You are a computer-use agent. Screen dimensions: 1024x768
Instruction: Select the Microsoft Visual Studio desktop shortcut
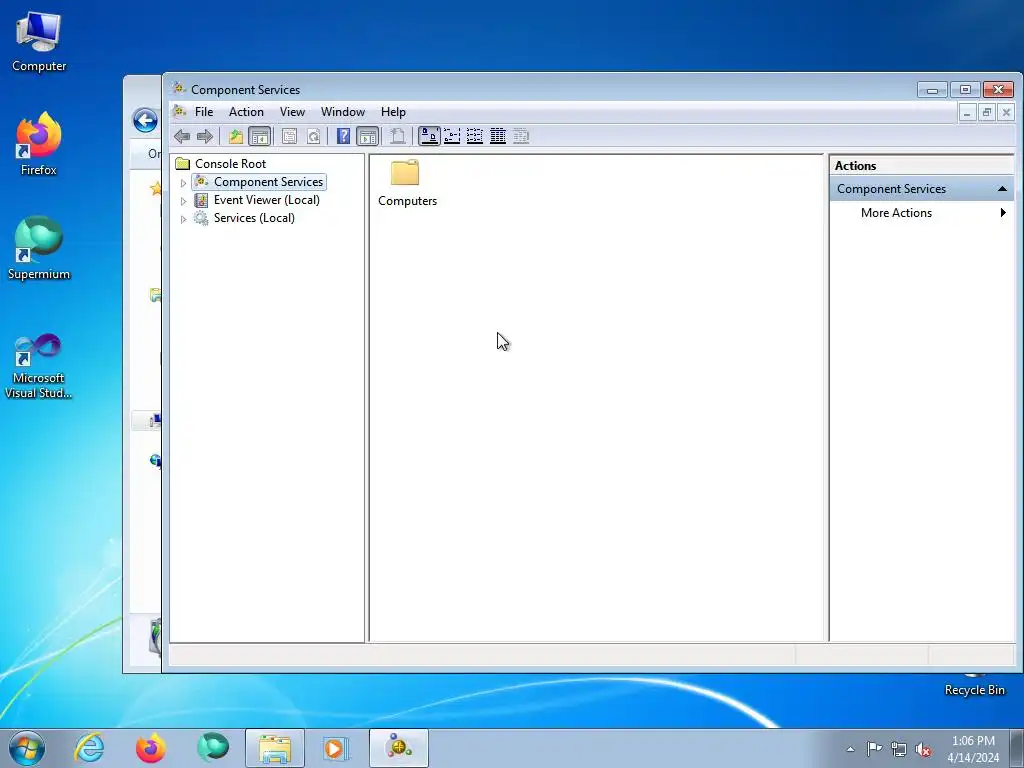coord(39,366)
